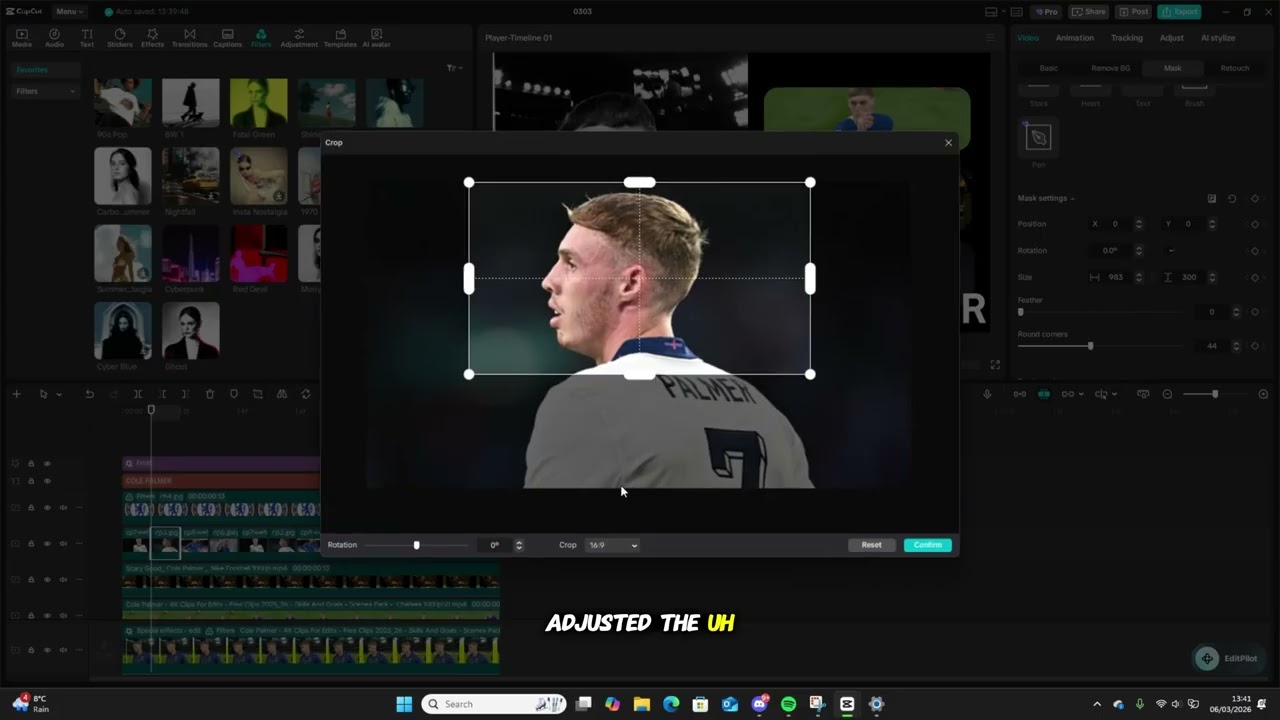The width and height of the screenshot is (1280, 720).
Task: Open the Effects panel icon
Action: [152, 38]
